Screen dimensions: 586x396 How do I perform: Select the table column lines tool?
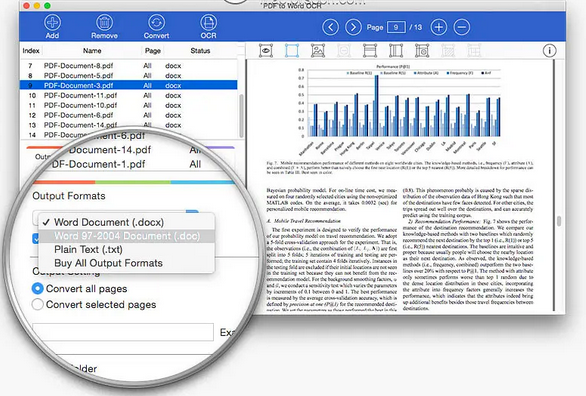coord(396,50)
